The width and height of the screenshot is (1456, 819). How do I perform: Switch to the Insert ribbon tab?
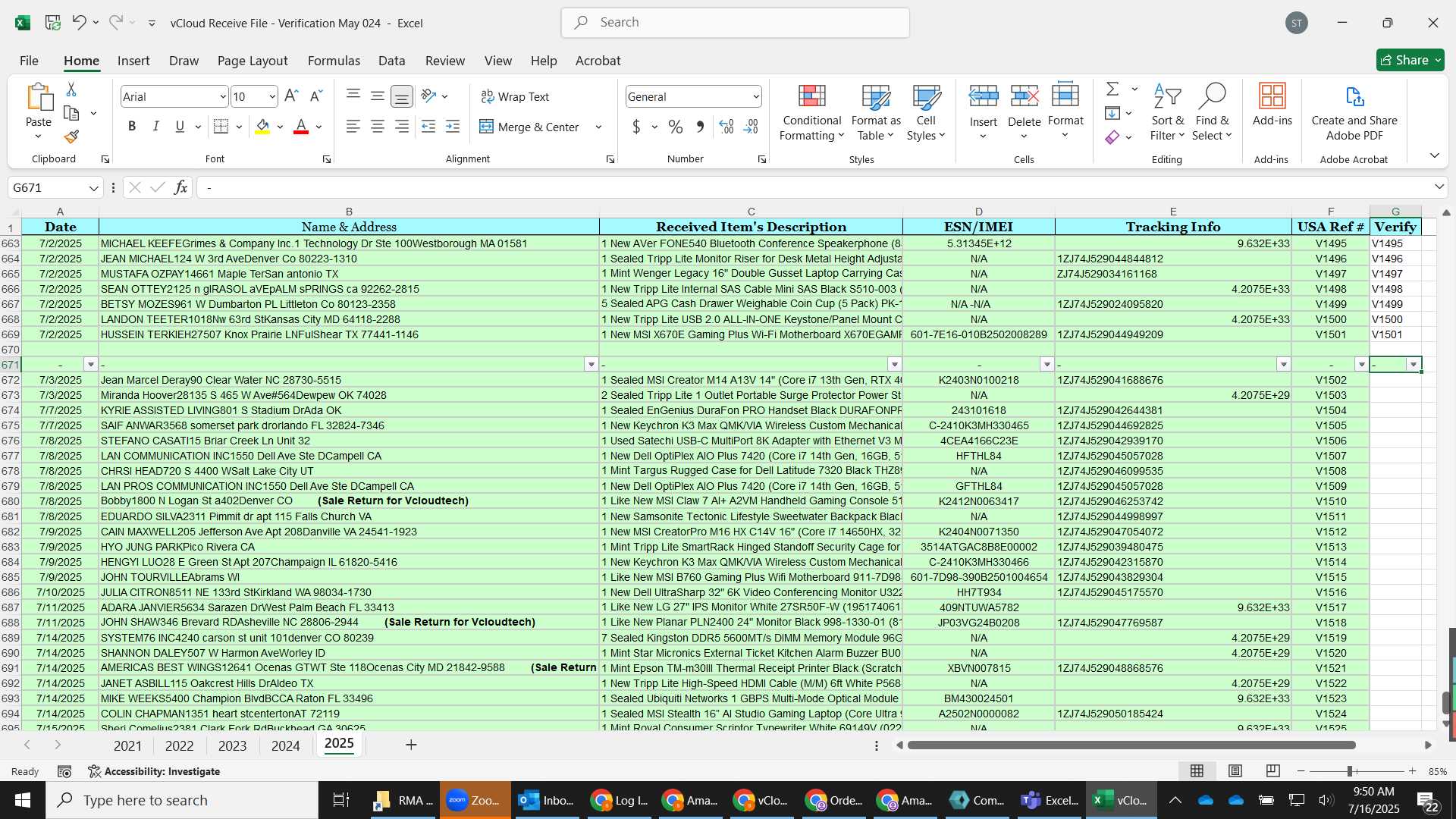(133, 61)
